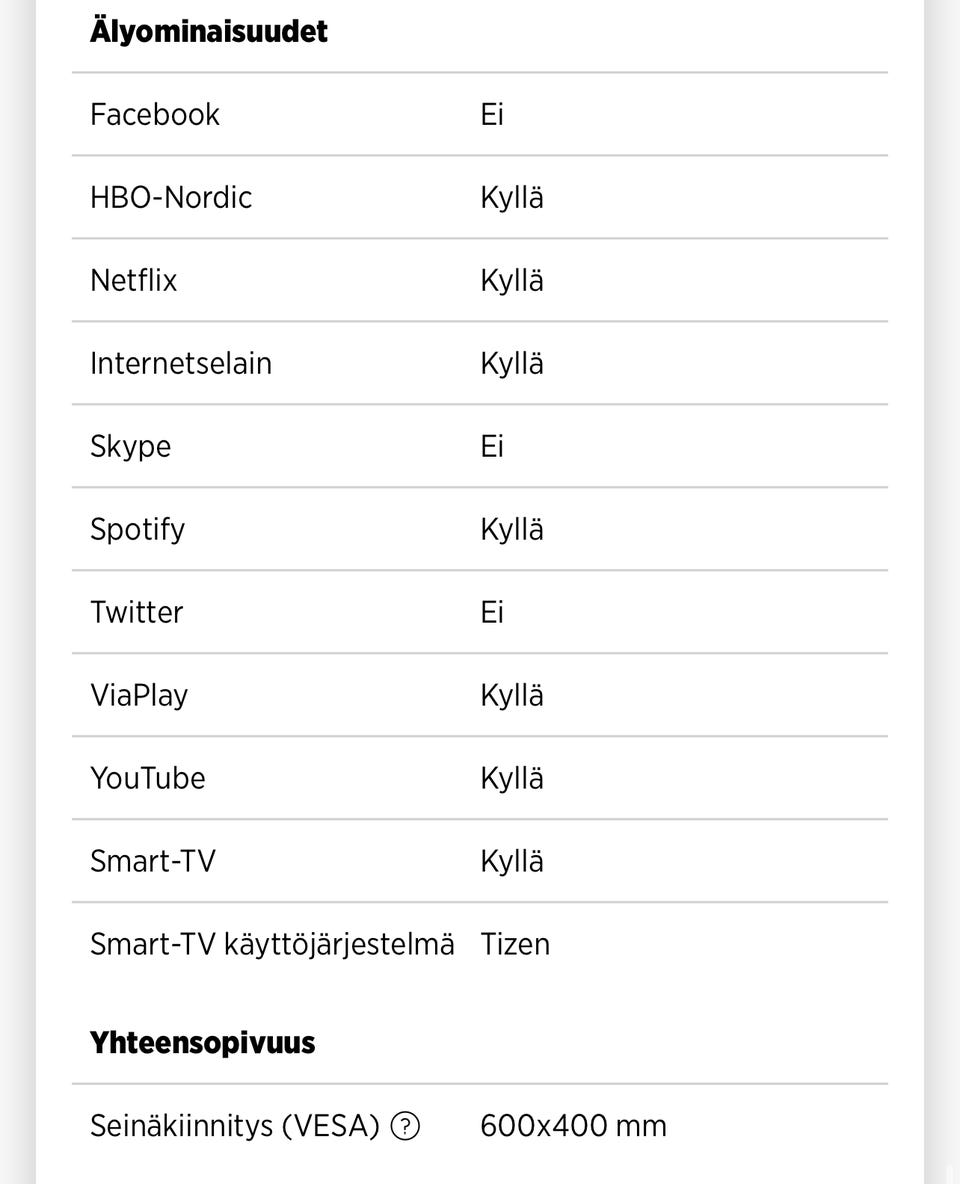Click the Netflix entry
The height and width of the screenshot is (1184, 960).
(134, 280)
